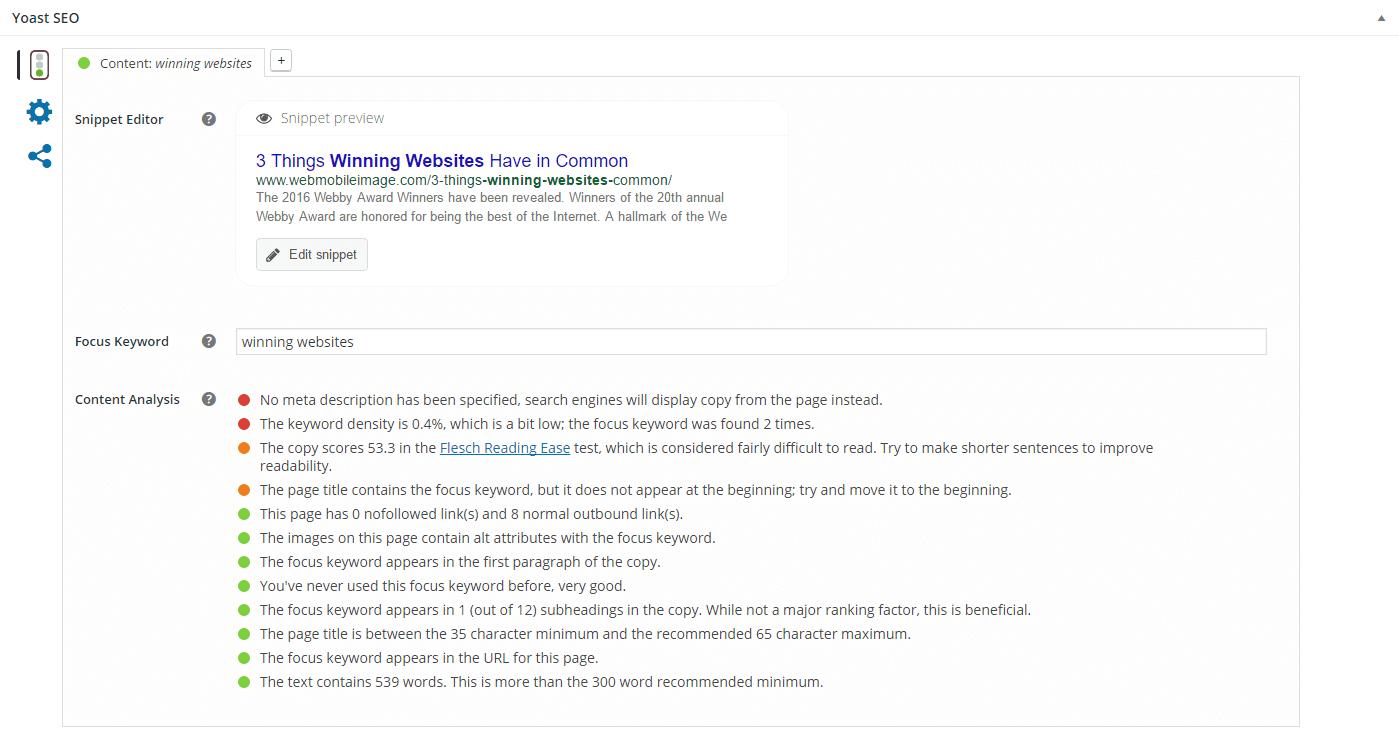Open the Flesch Reading Ease link

tap(505, 448)
